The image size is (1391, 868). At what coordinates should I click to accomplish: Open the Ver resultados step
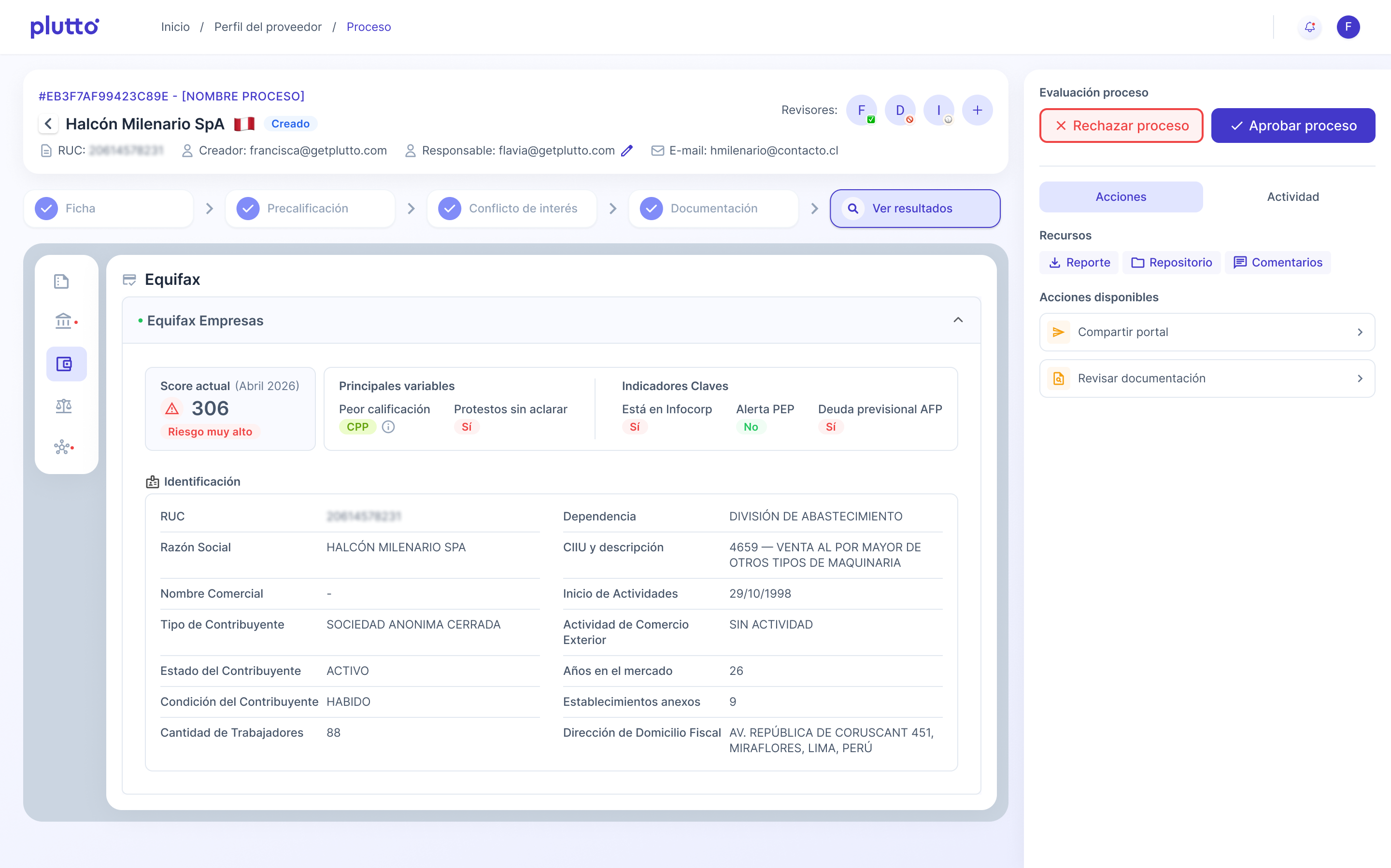tap(915, 209)
